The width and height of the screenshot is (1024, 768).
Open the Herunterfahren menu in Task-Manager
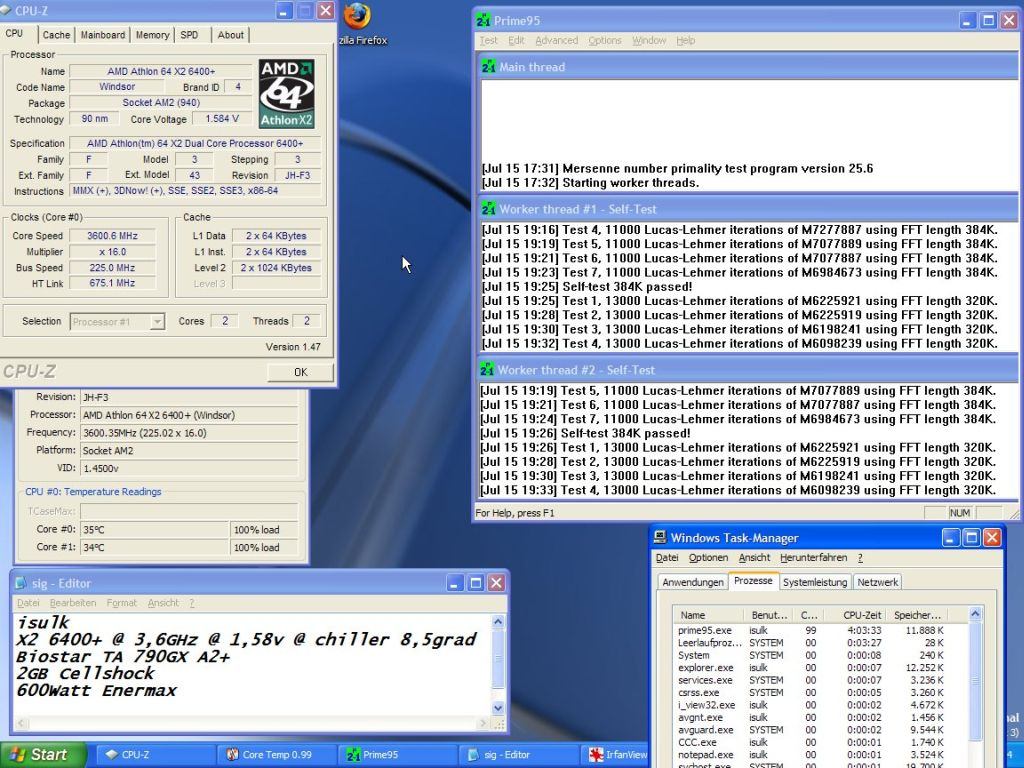tap(813, 558)
